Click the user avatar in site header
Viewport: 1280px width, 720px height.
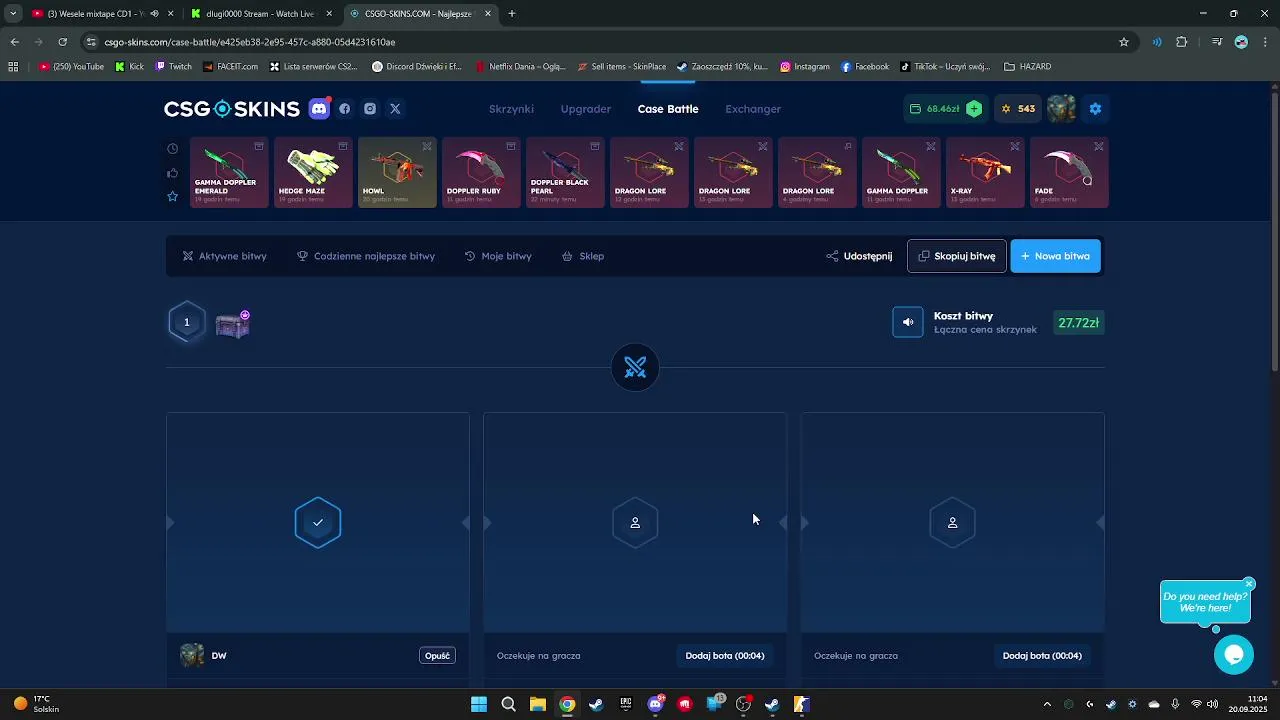(1062, 109)
